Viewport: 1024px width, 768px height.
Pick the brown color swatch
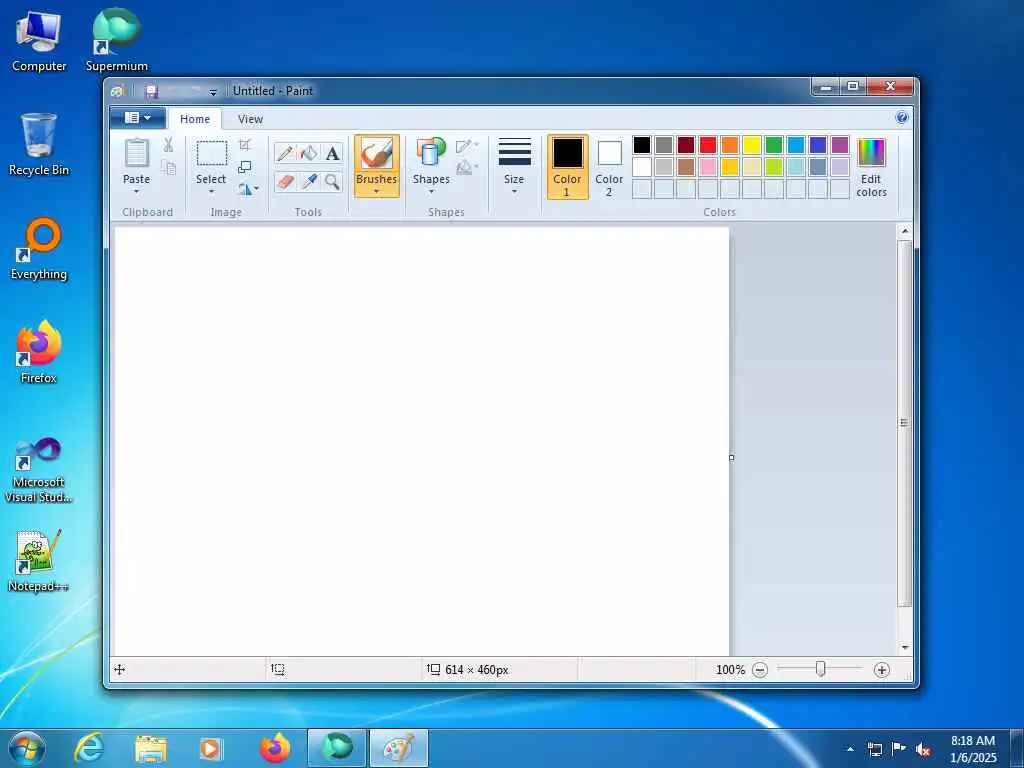pos(686,167)
